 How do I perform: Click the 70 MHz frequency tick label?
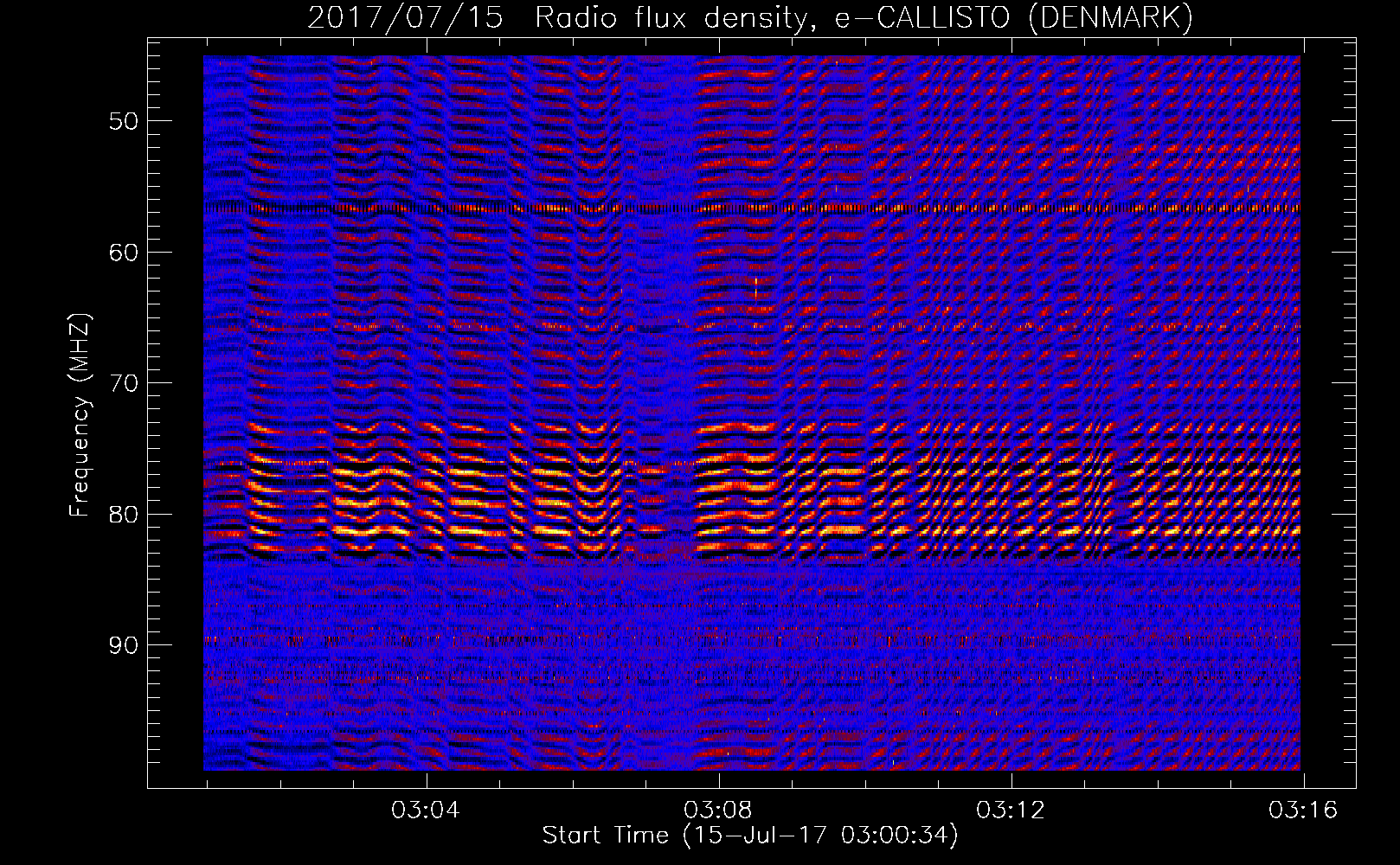(x=124, y=383)
